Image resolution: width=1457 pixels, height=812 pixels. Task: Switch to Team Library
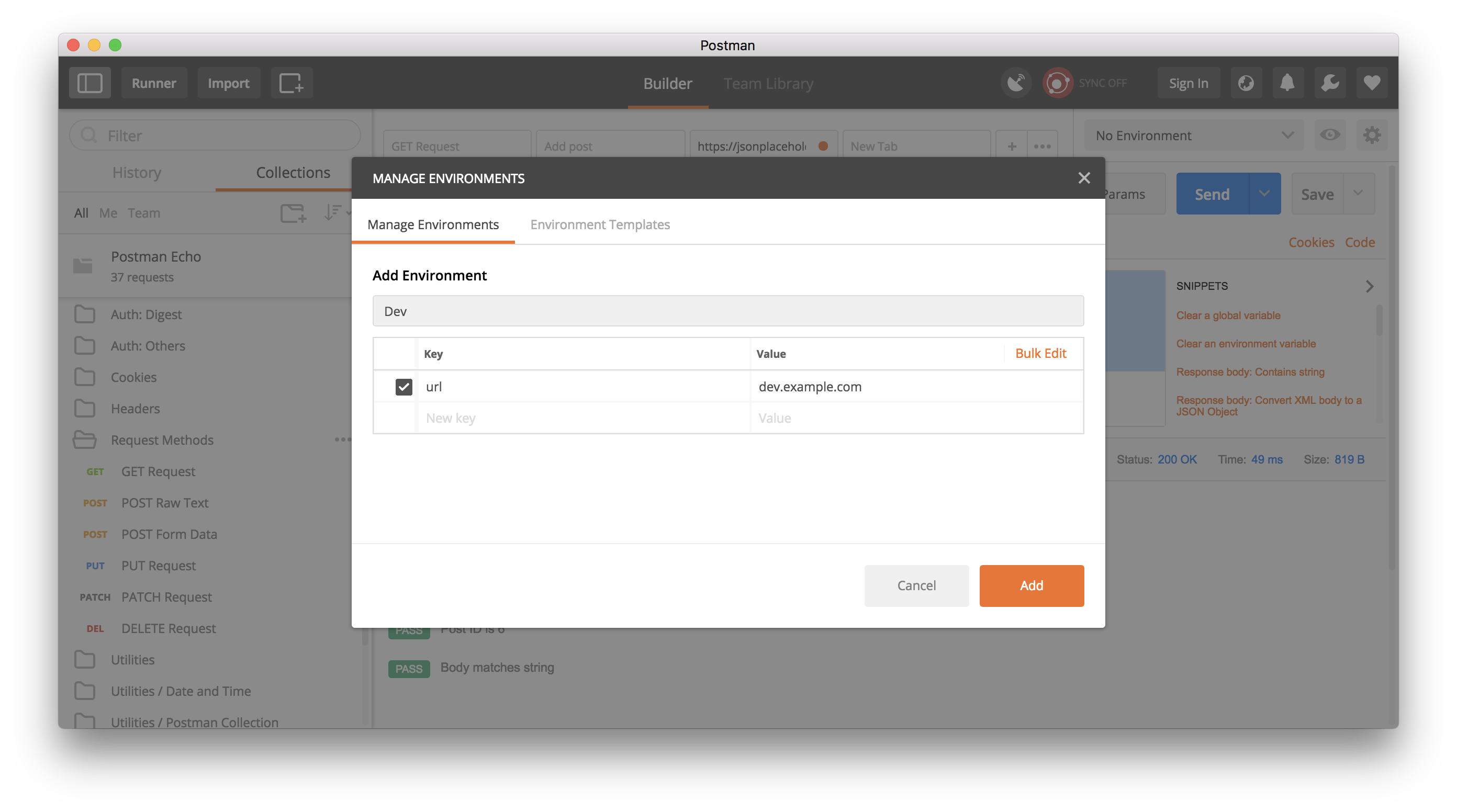pos(768,83)
